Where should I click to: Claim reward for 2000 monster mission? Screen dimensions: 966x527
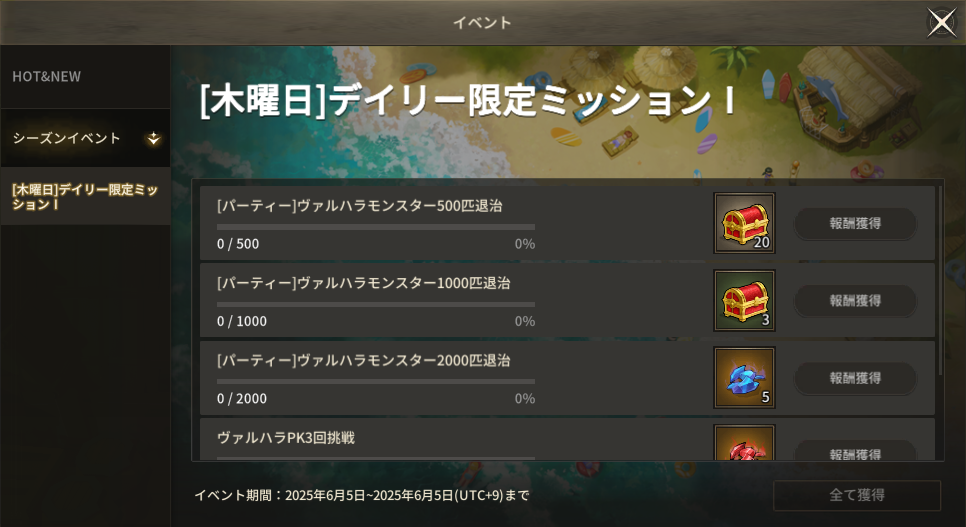855,378
